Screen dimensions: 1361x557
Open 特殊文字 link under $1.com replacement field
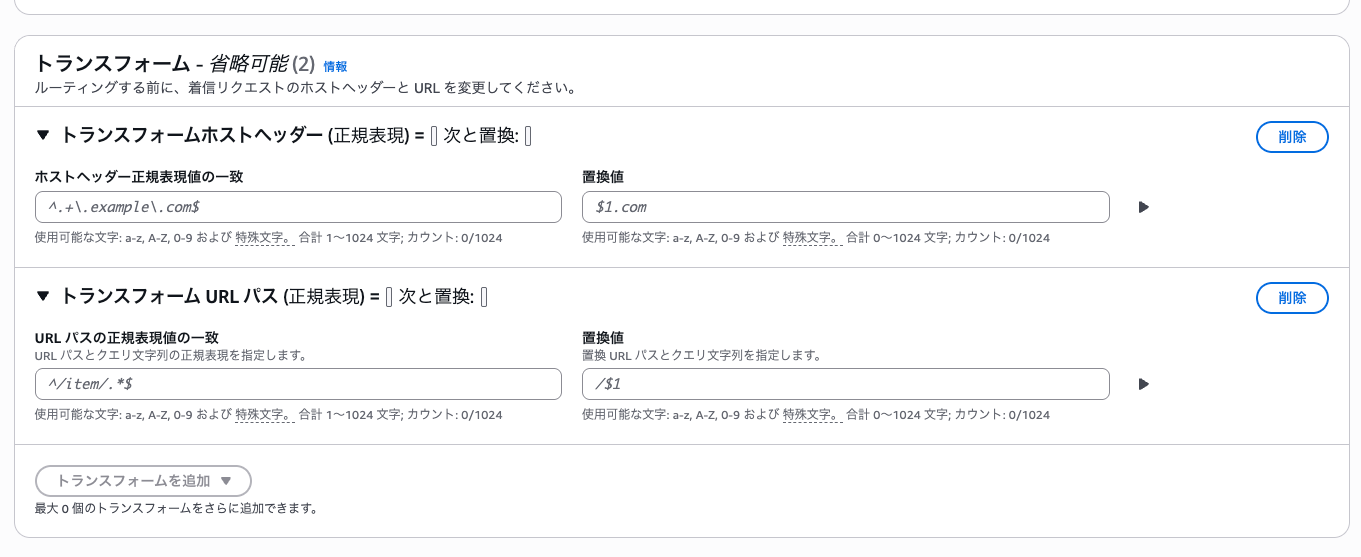click(811, 238)
